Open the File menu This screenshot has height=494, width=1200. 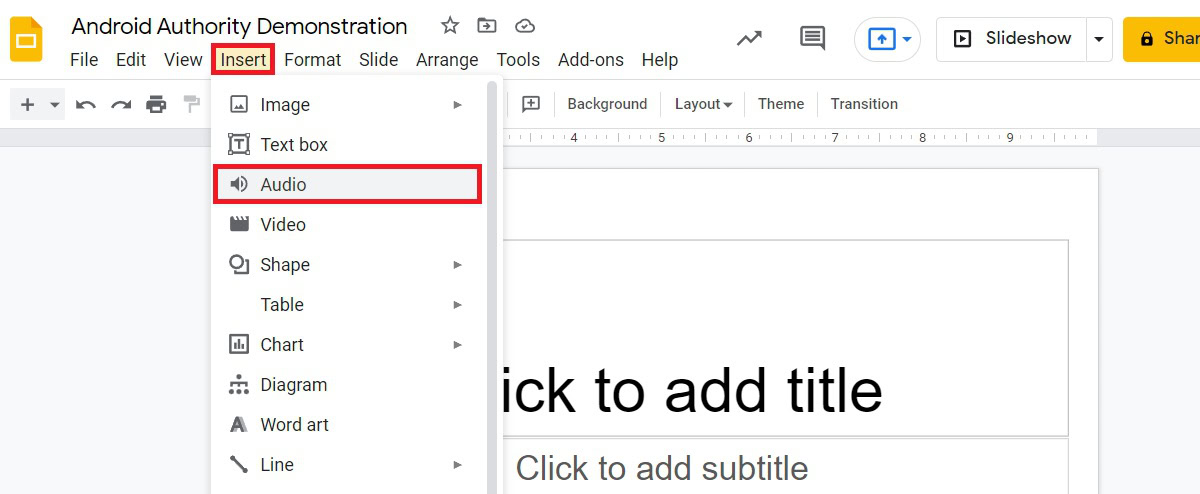(84, 60)
